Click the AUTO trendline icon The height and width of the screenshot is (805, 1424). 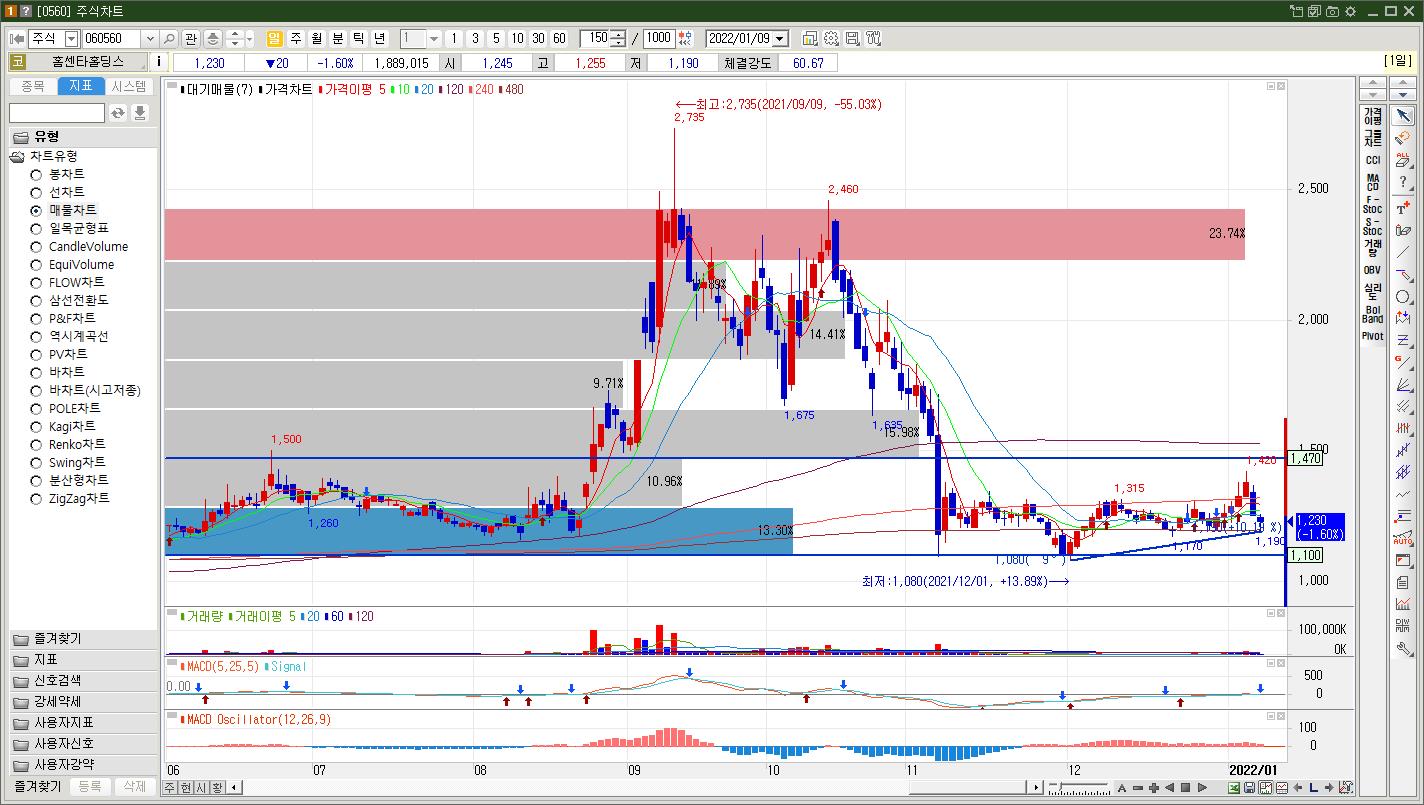1403,538
